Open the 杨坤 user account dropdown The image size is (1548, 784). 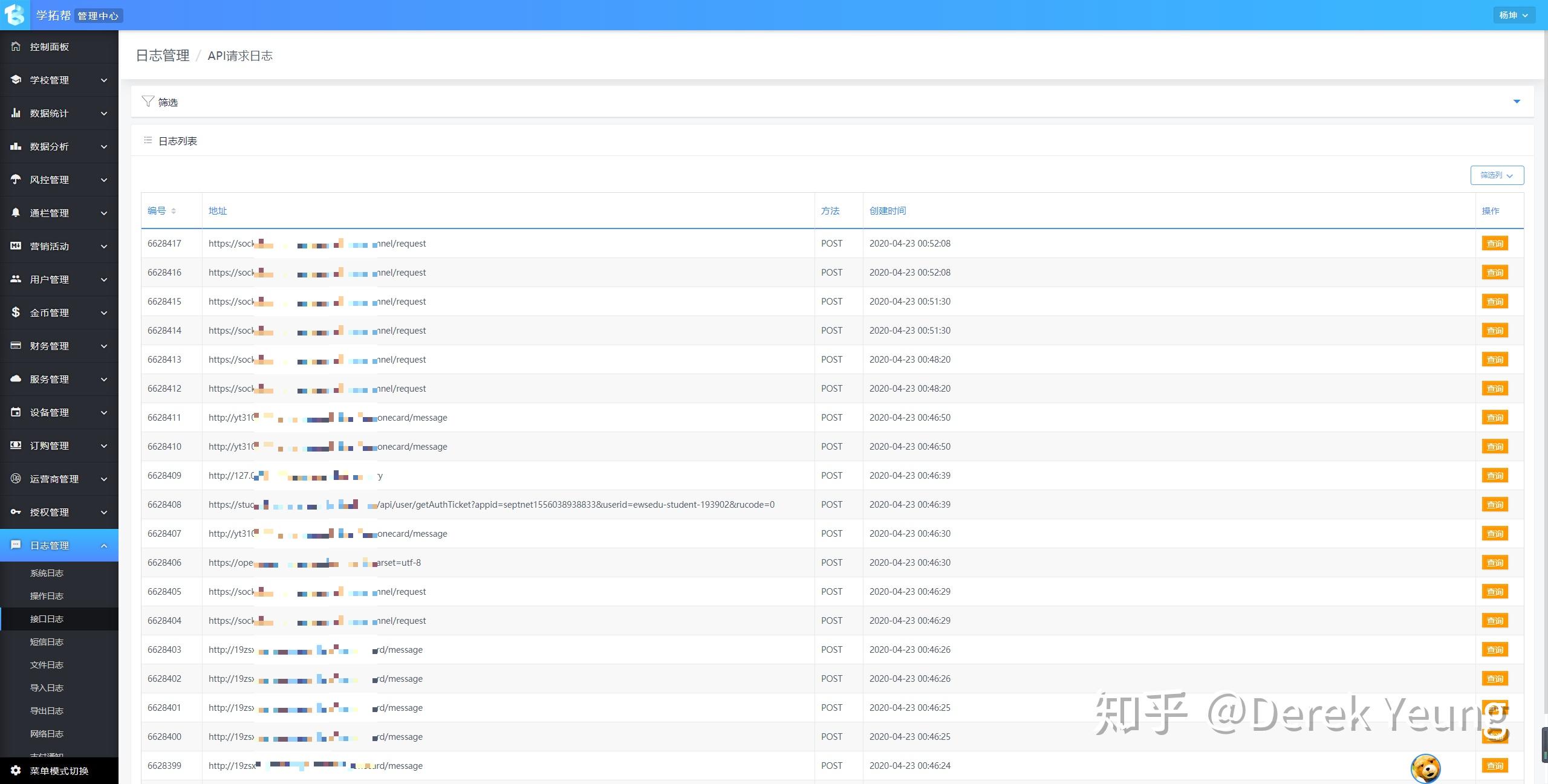click(1513, 15)
